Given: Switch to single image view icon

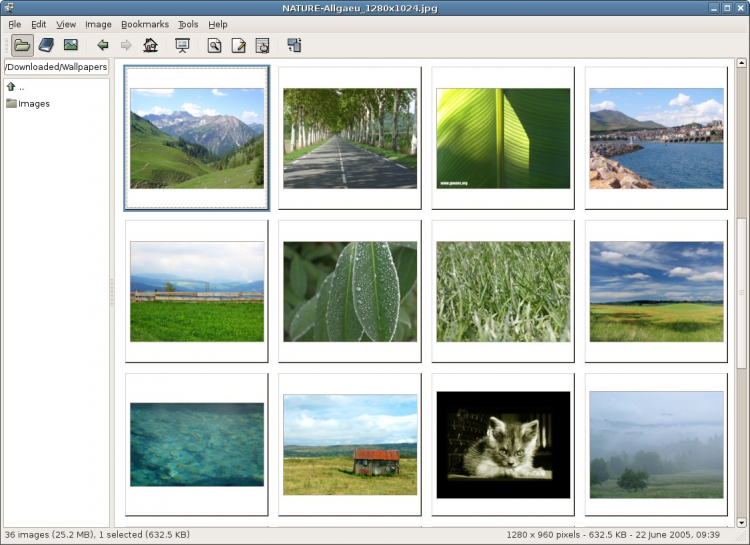Looking at the screenshot, I should (x=71, y=45).
